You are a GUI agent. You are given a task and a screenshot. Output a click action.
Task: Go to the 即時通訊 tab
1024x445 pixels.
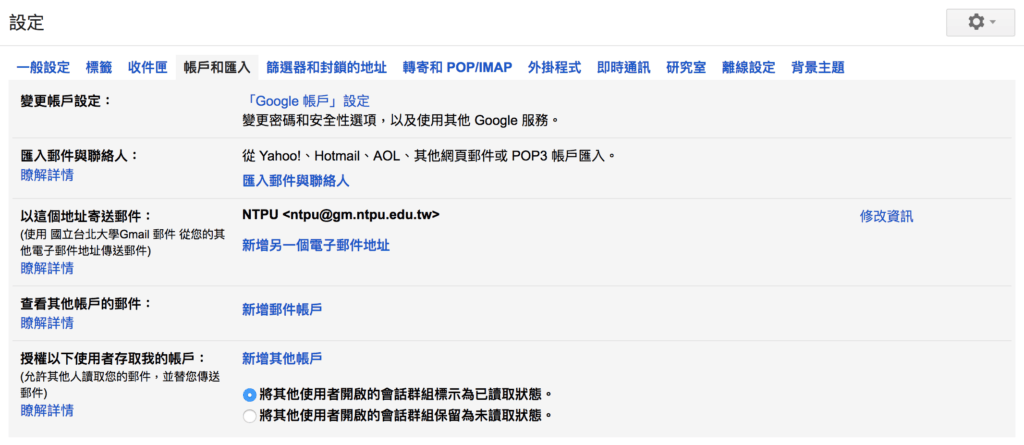coord(623,68)
